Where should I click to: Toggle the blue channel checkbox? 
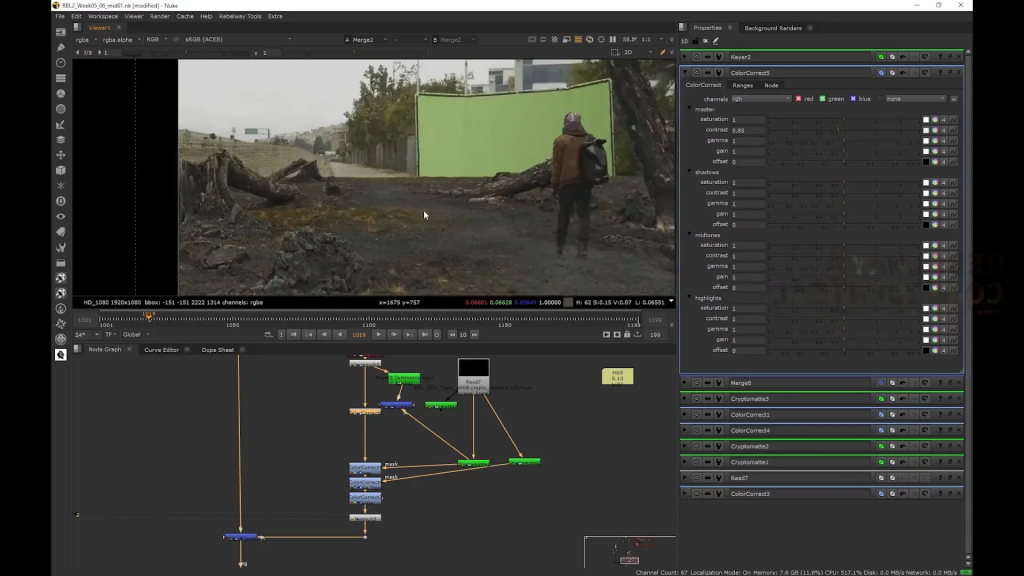pos(853,99)
